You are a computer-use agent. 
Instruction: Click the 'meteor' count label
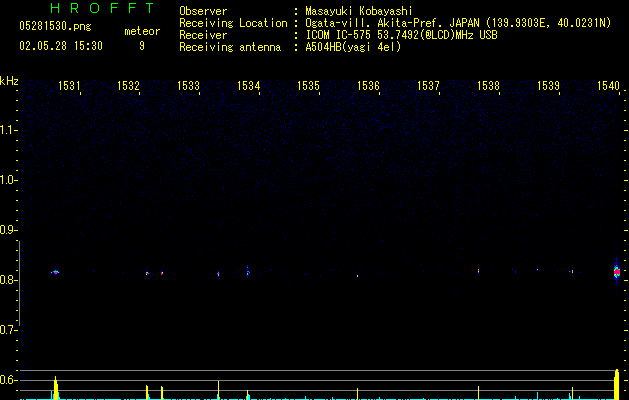[x=142, y=31]
